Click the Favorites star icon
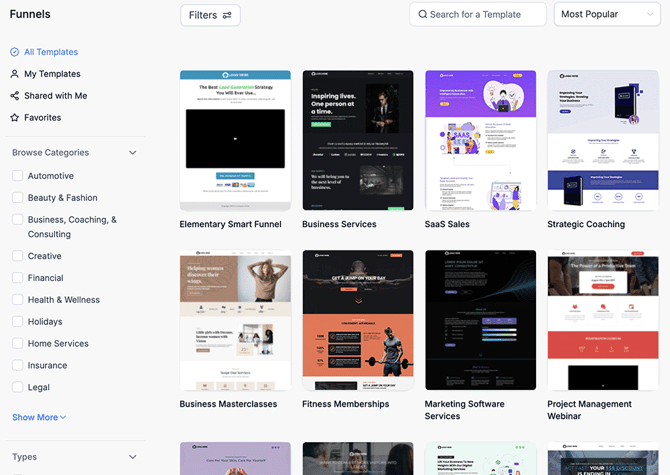670x475 pixels. pos(15,117)
